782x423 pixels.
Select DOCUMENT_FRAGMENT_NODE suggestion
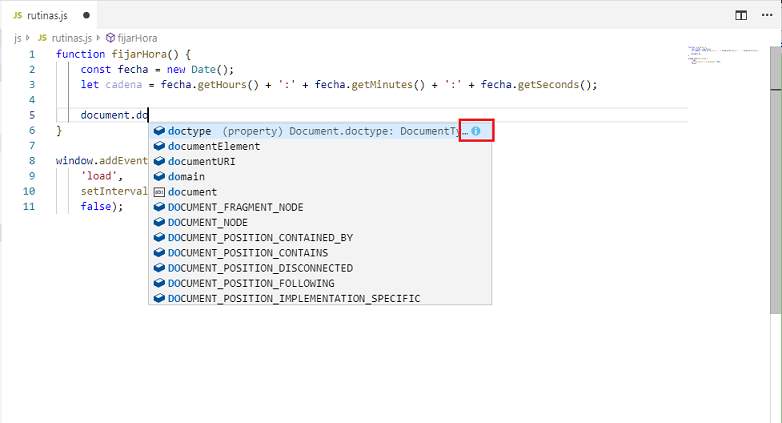(x=320, y=207)
